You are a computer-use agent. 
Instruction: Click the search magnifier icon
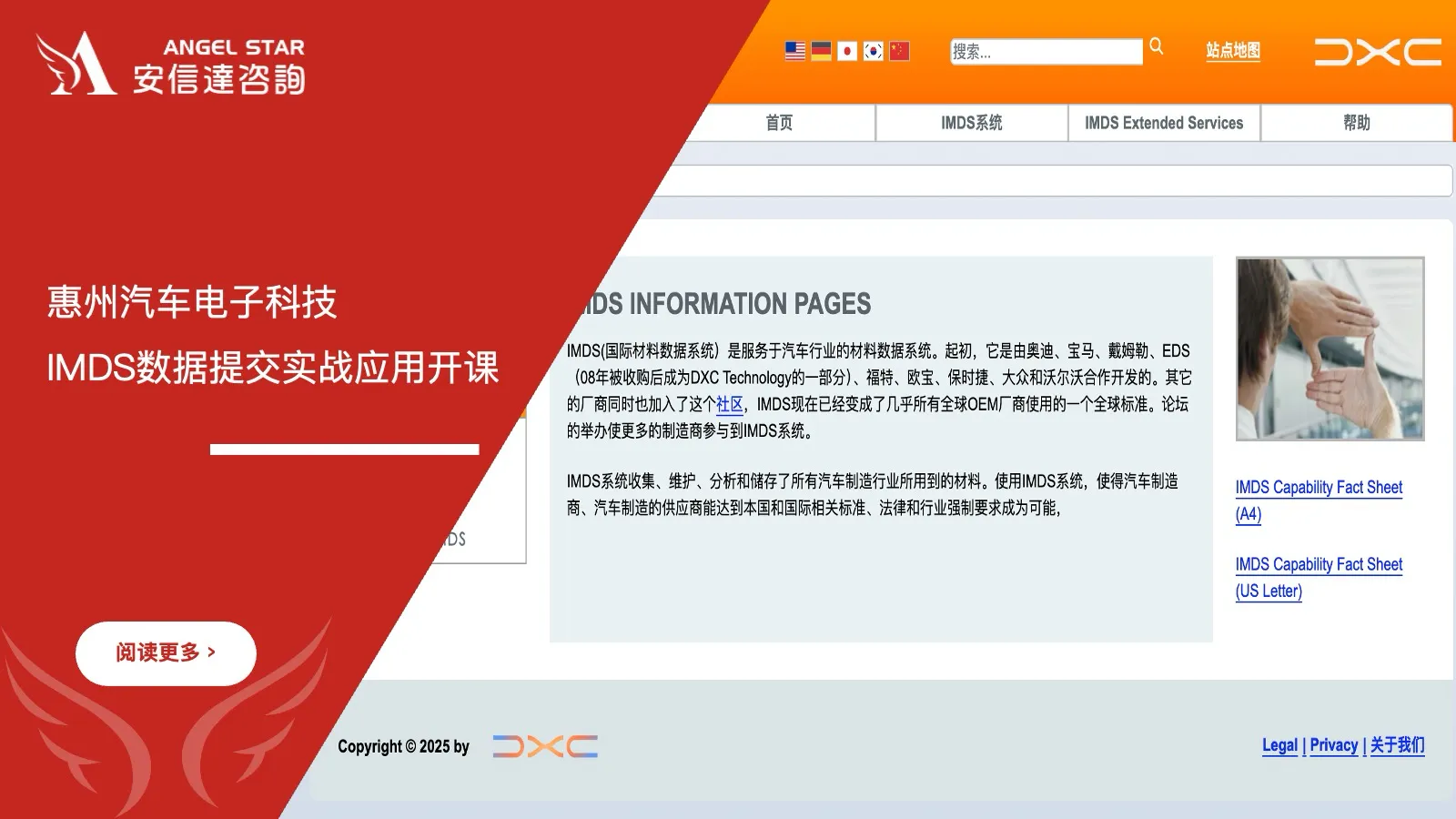pyautogui.click(x=1156, y=46)
